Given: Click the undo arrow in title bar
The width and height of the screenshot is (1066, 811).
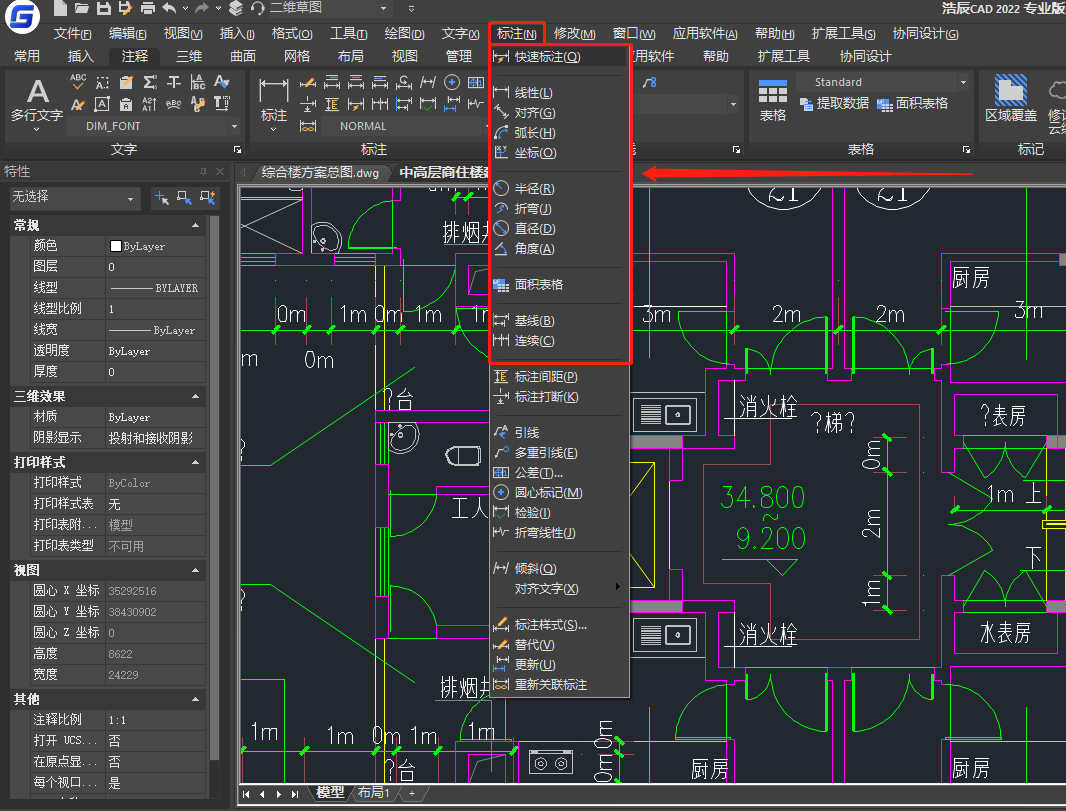Looking at the screenshot, I should point(169,8).
